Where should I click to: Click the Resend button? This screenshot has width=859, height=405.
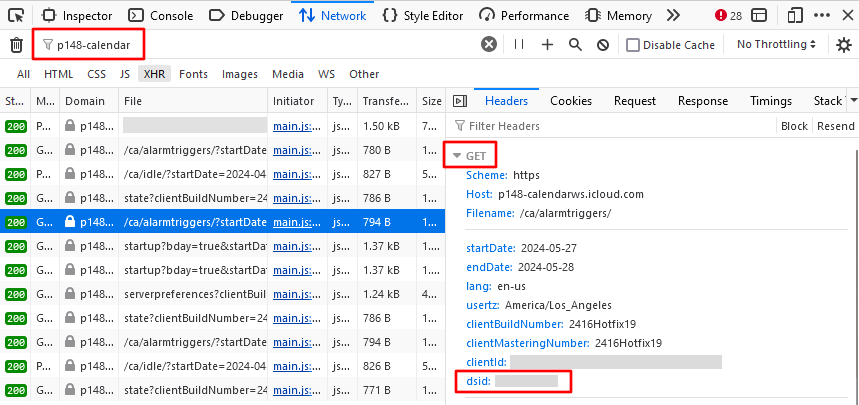coord(835,126)
